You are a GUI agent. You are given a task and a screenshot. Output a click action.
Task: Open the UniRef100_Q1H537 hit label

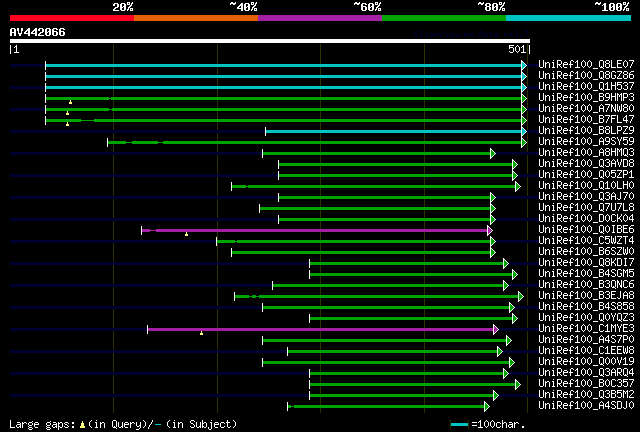[x=586, y=87]
